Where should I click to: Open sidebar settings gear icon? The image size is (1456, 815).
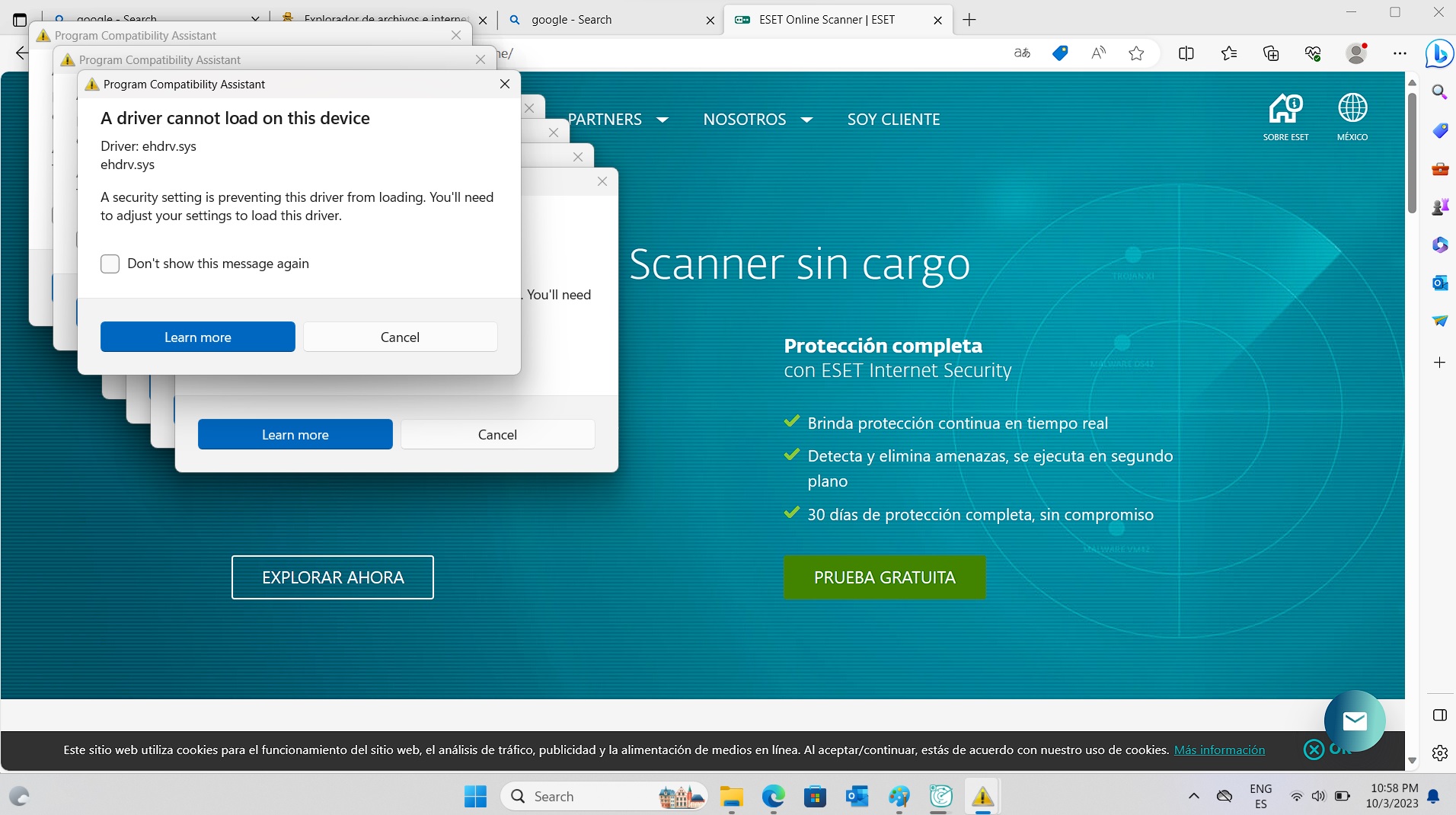click(x=1439, y=753)
